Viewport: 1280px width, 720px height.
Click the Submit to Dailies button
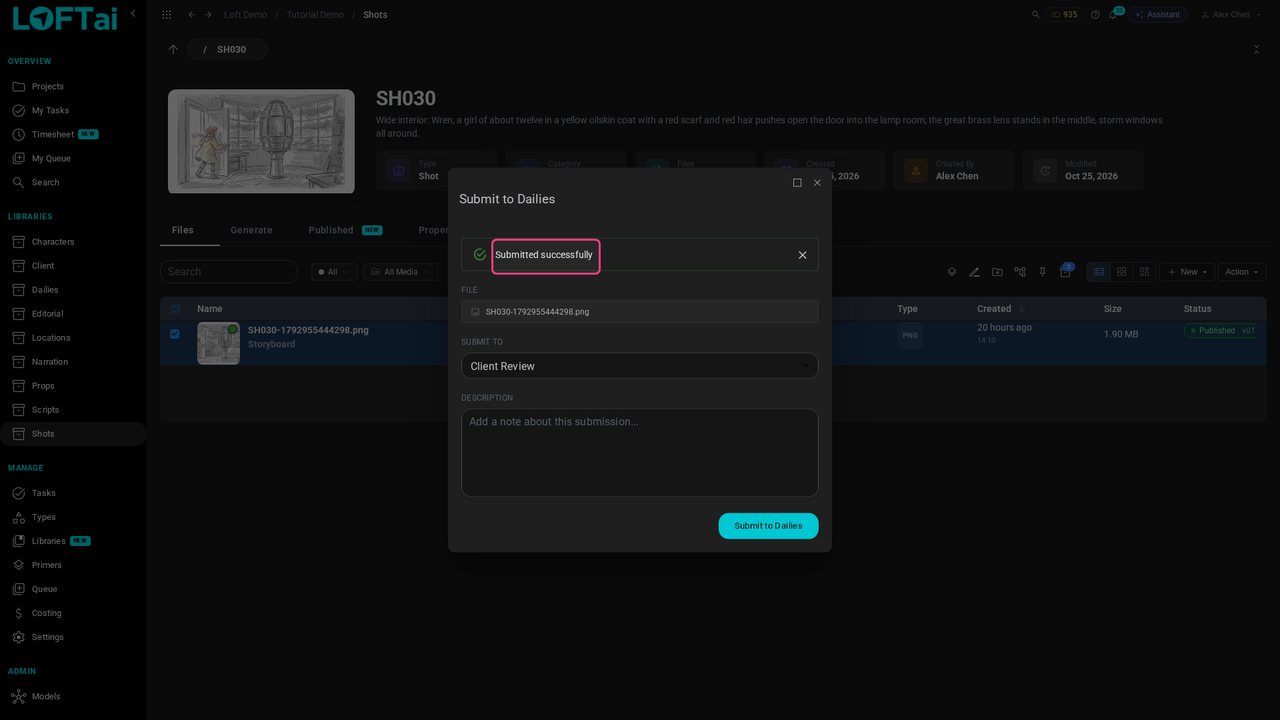pos(768,526)
